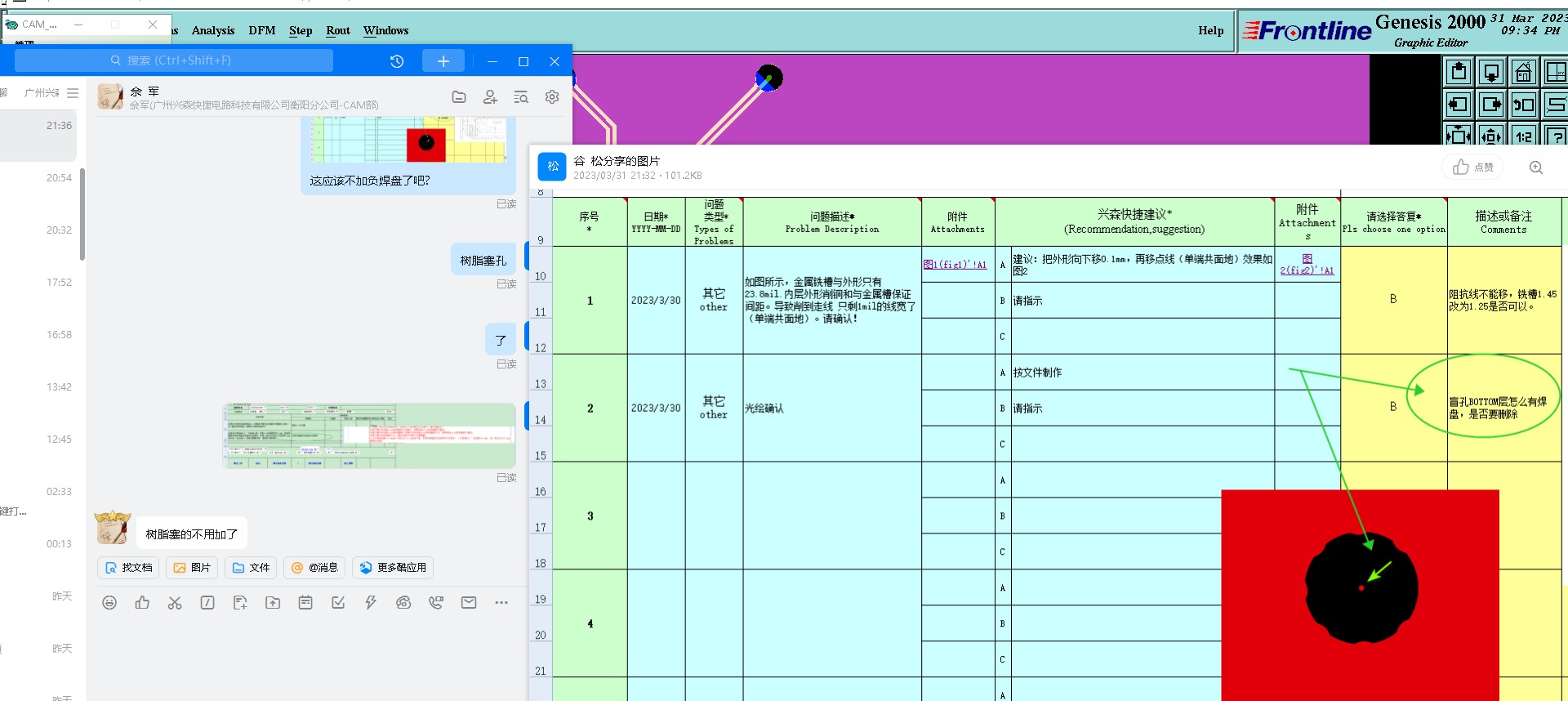1568x701 pixels.
Task: Click the Genesis pan left icon
Action: (x=1459, y=105)
